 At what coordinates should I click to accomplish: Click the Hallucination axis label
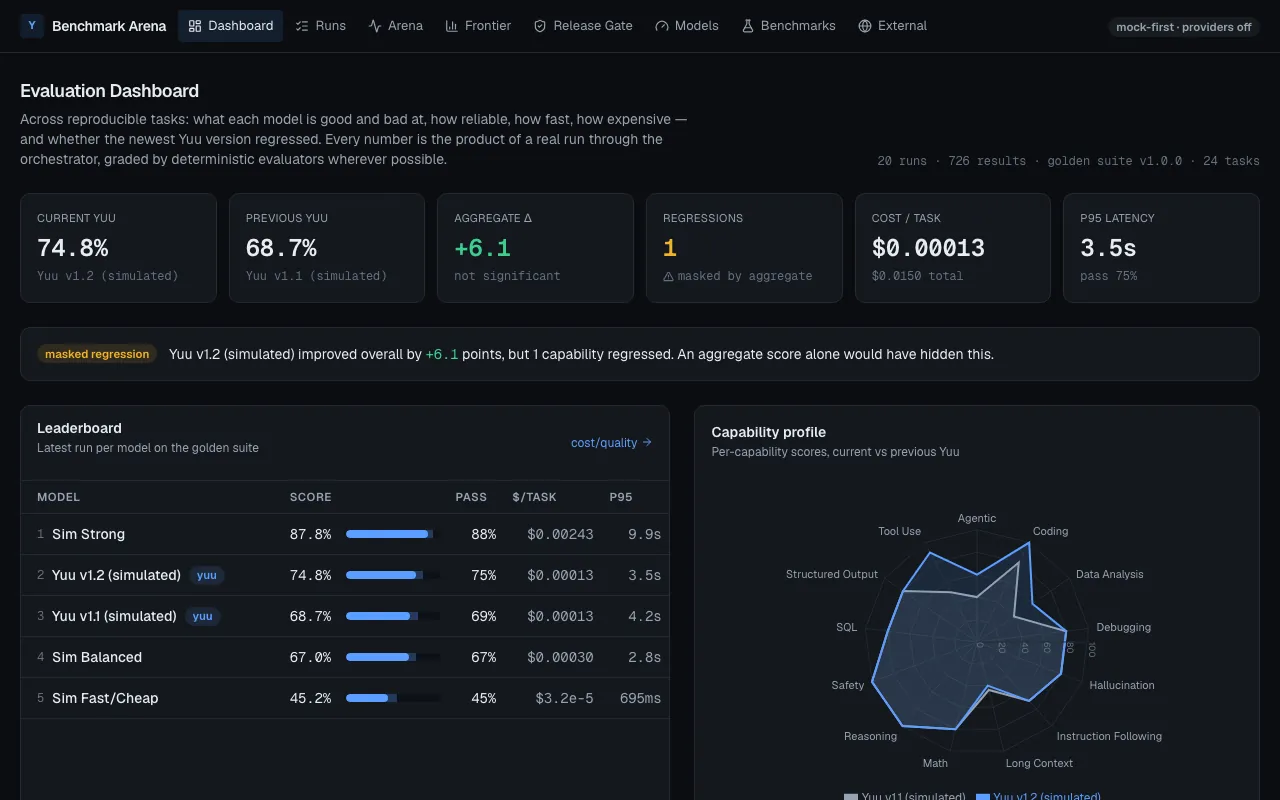[1122, 685]
